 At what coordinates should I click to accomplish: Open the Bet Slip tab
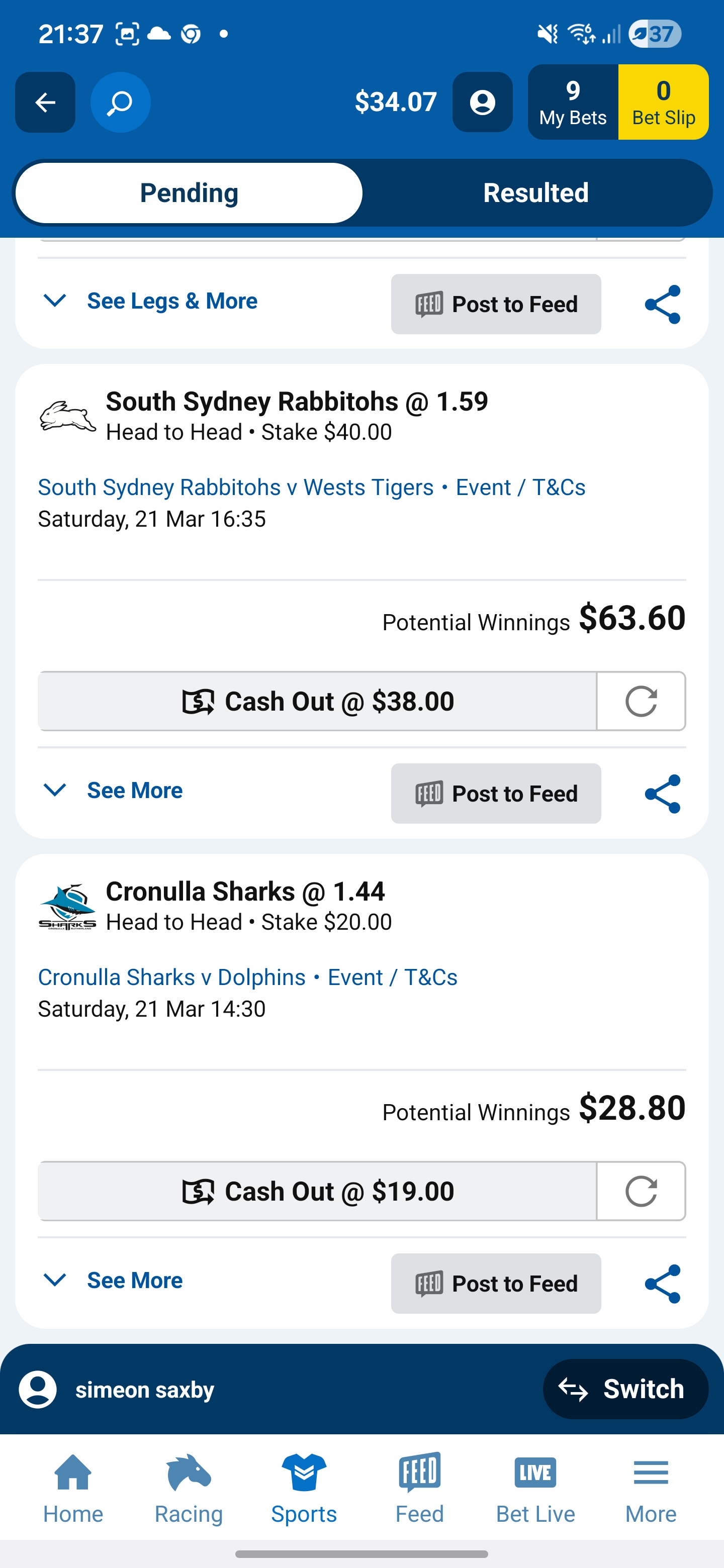[x=663, y=102]
